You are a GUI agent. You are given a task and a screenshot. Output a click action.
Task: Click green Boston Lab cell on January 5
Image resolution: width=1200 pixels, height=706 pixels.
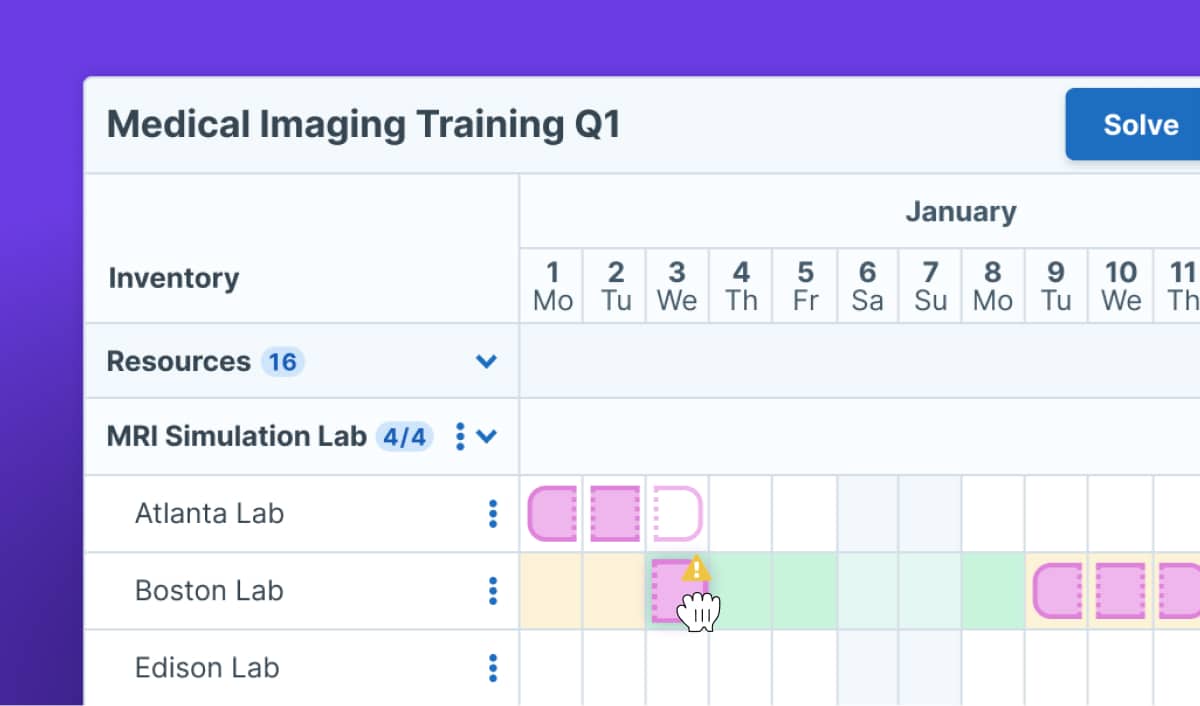tap(804, 591)
